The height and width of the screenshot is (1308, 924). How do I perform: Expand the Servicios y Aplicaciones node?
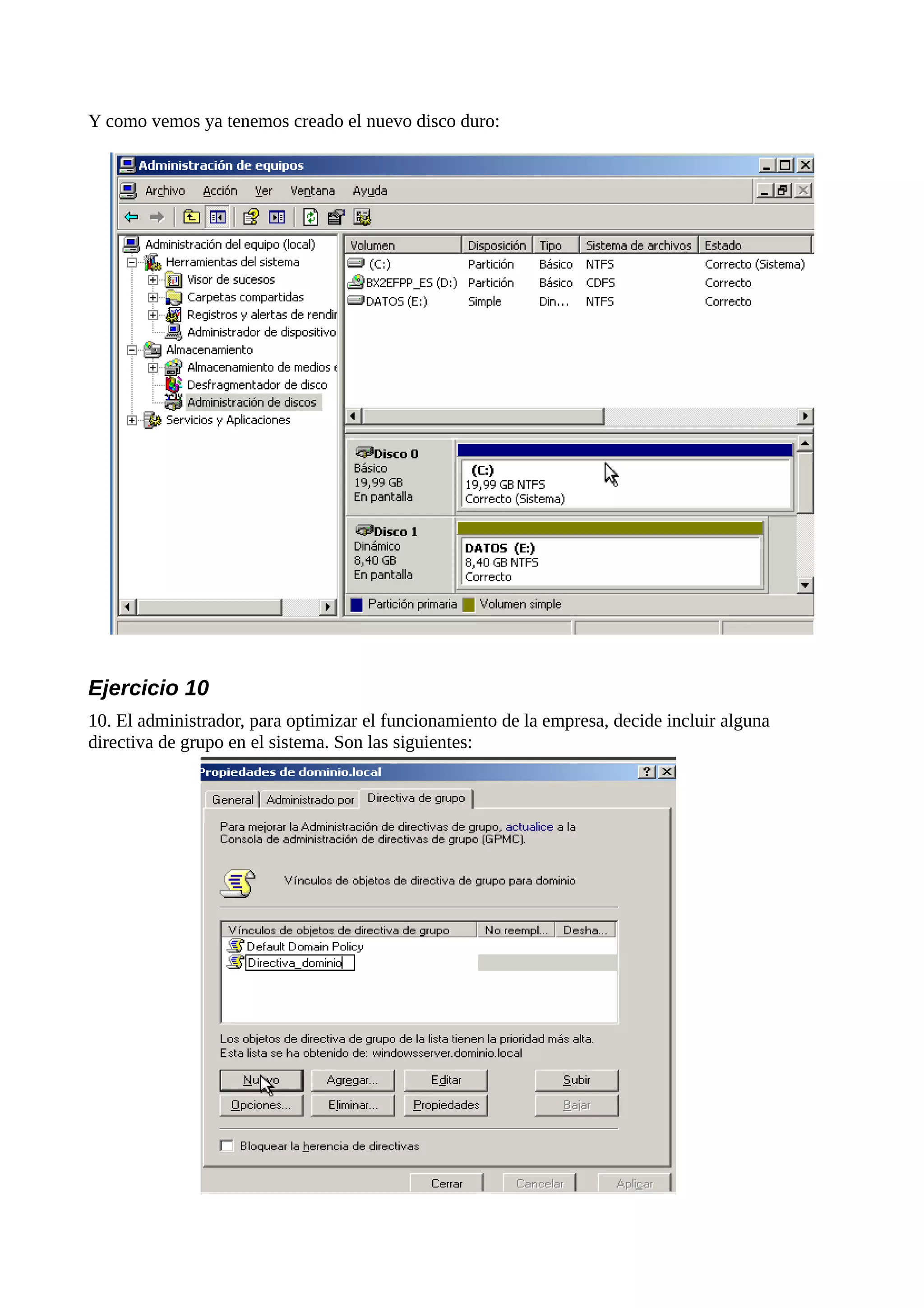pos(132,421)
